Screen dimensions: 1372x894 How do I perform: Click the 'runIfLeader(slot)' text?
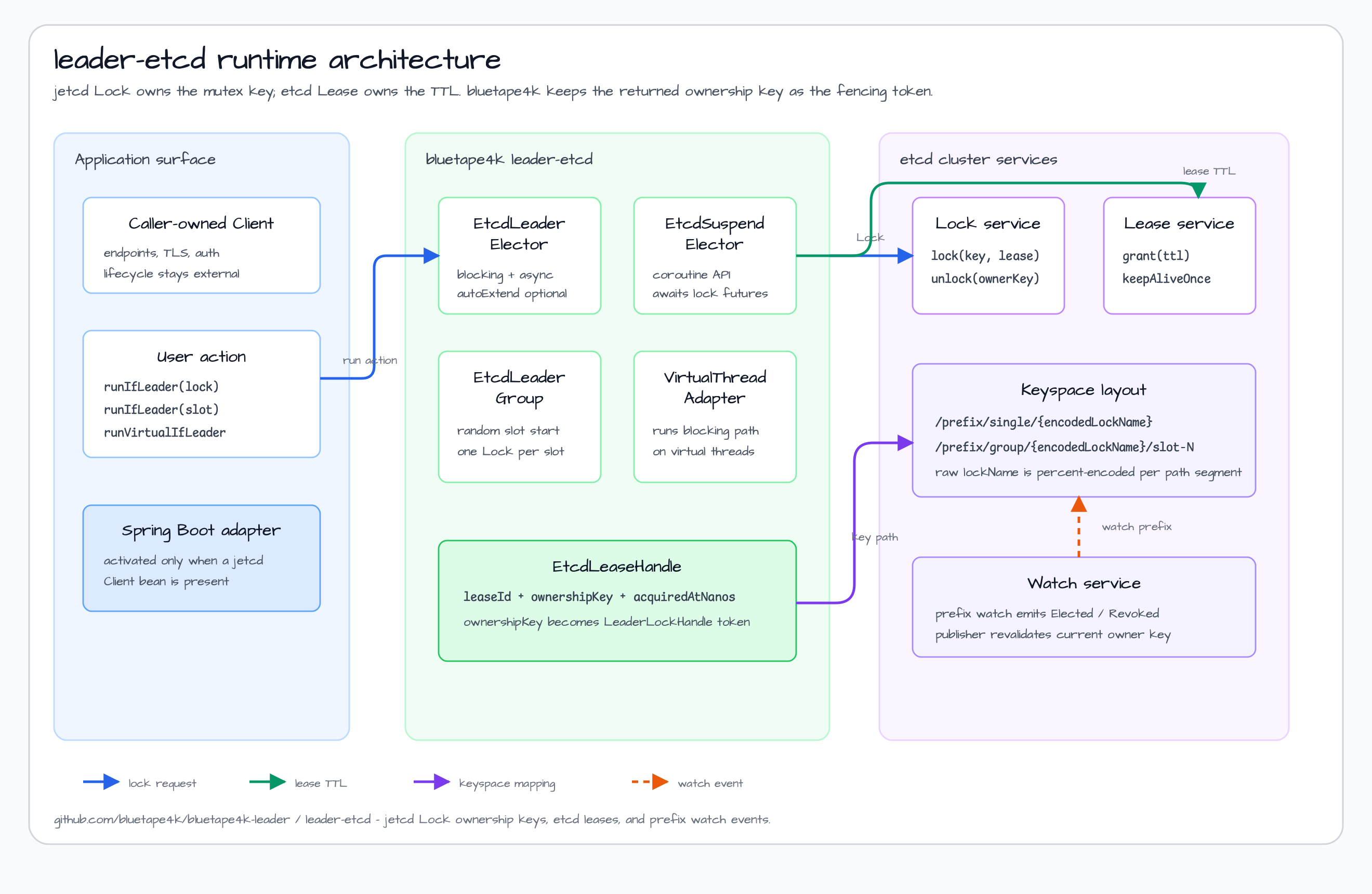162,409
